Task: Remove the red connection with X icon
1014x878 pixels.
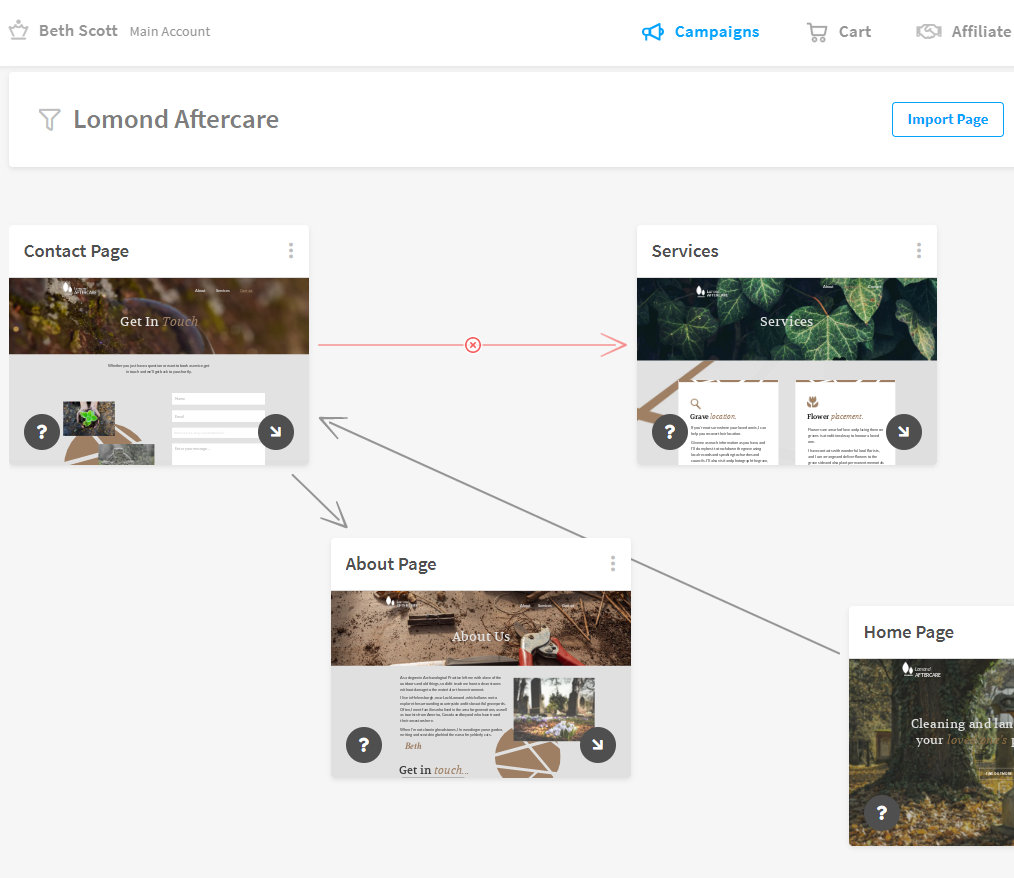Action: (x=473, y=345)
